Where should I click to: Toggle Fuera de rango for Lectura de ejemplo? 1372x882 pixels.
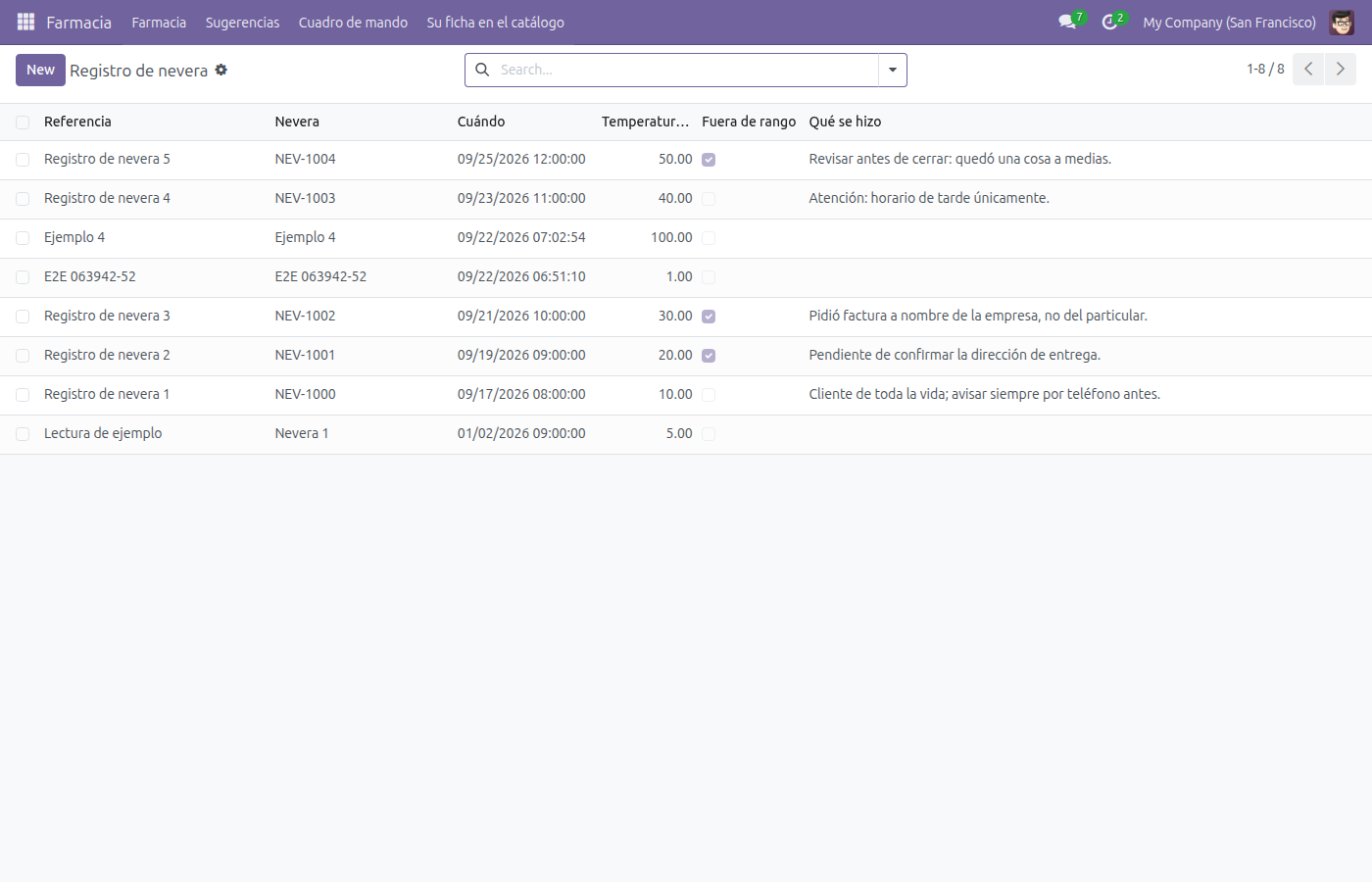click(709, 434)
